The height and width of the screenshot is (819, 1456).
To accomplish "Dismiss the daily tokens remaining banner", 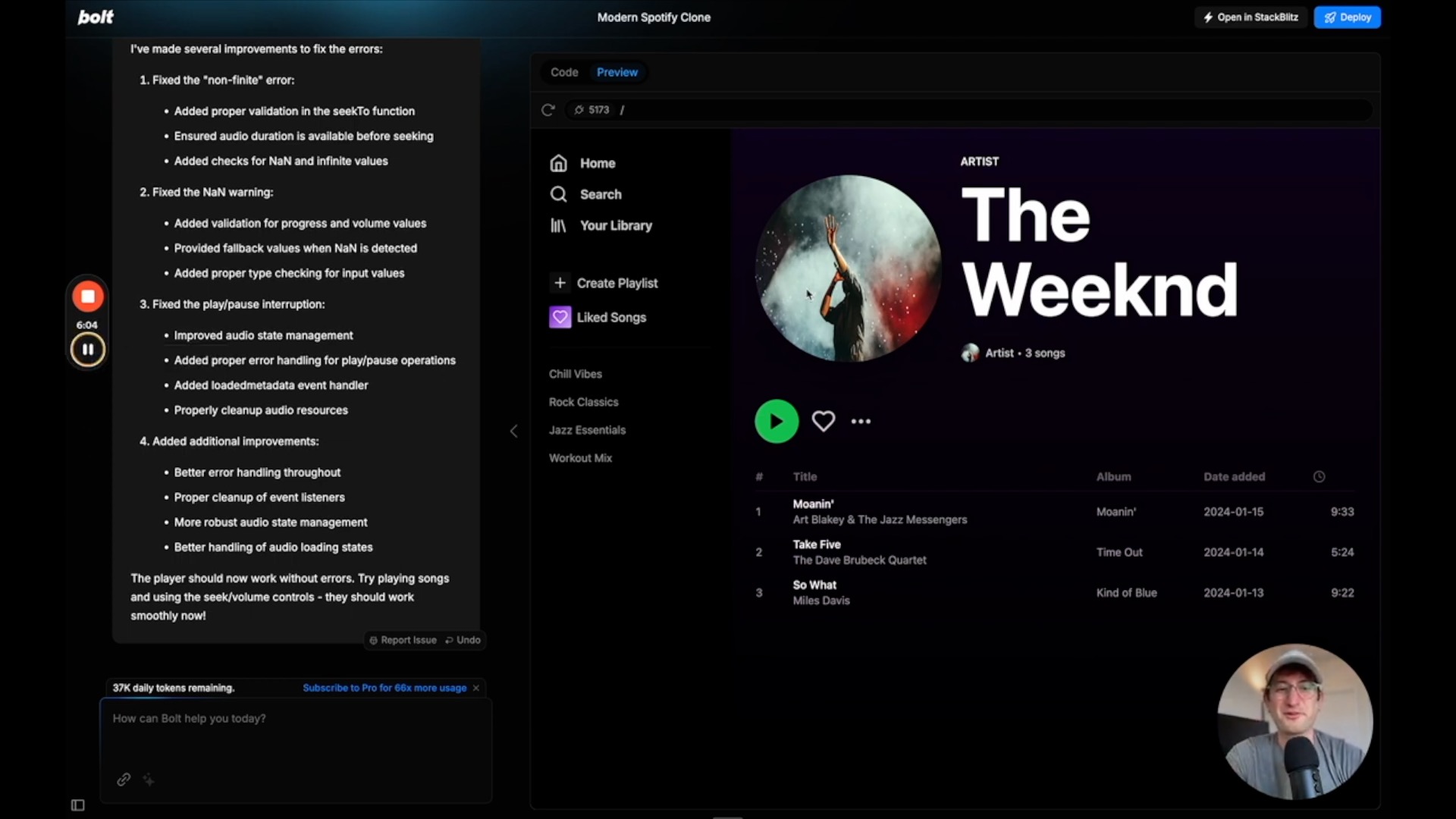I will [476, 688].
